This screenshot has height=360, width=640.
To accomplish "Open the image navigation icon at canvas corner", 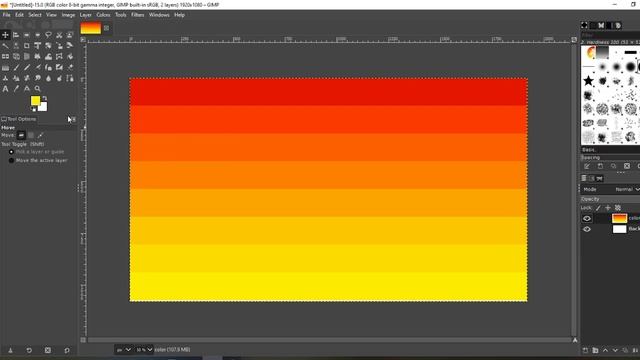I will click(575, 340).
